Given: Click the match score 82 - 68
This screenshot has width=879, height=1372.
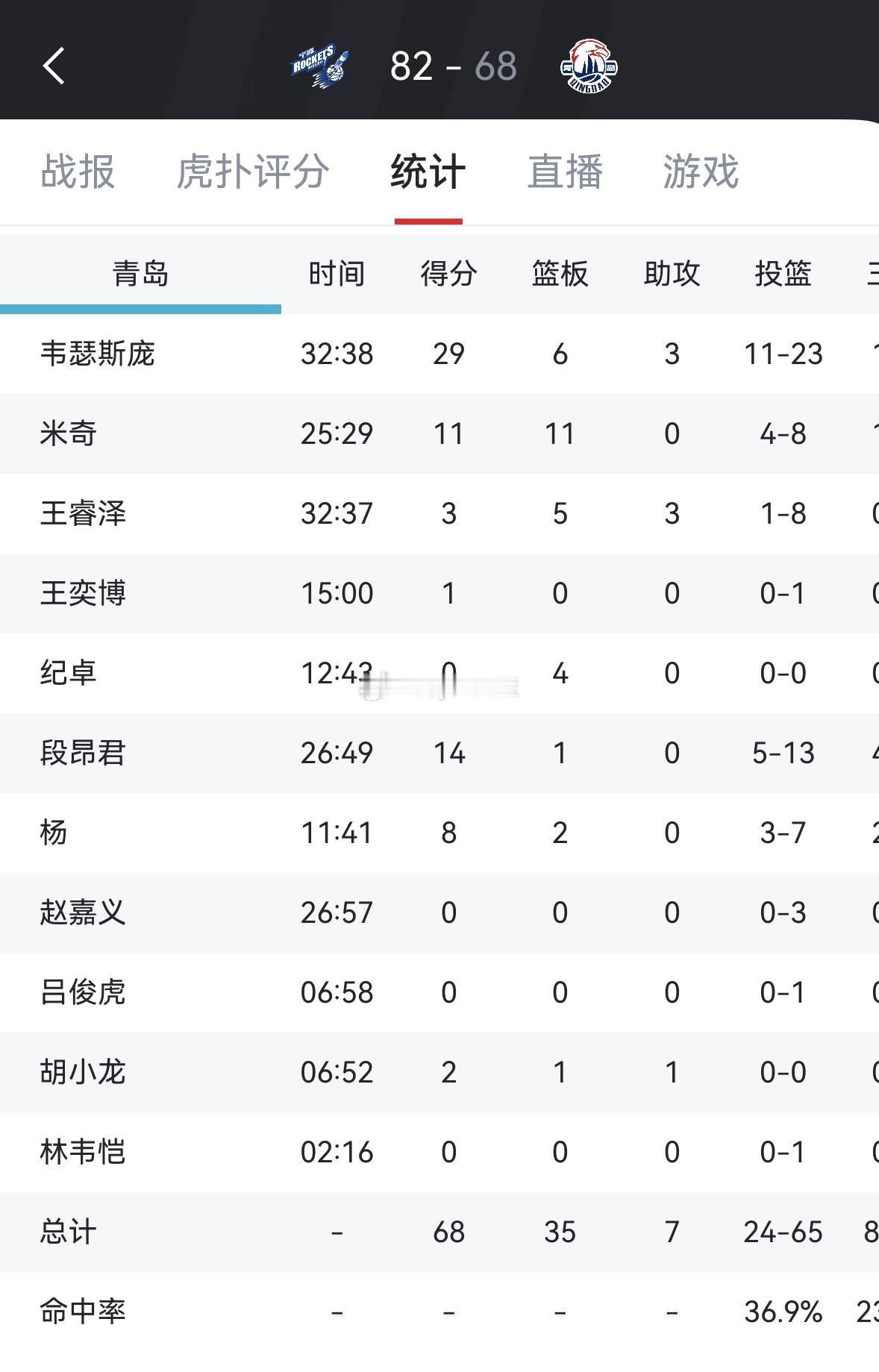Looking at the screenshot, I should point(452,66).
